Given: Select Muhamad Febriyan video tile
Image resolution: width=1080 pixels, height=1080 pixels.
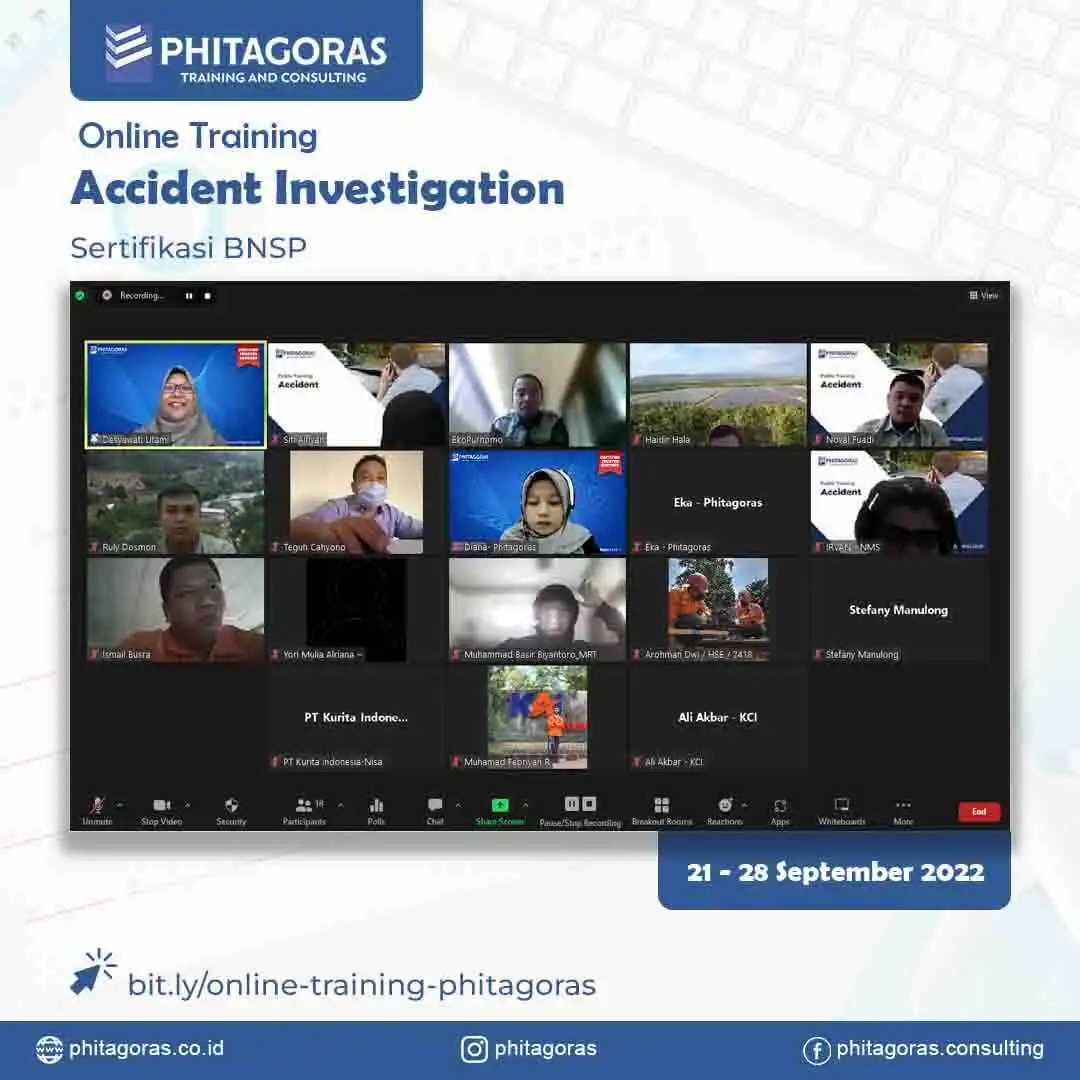Looking at the screenshot, I should 537,717.
